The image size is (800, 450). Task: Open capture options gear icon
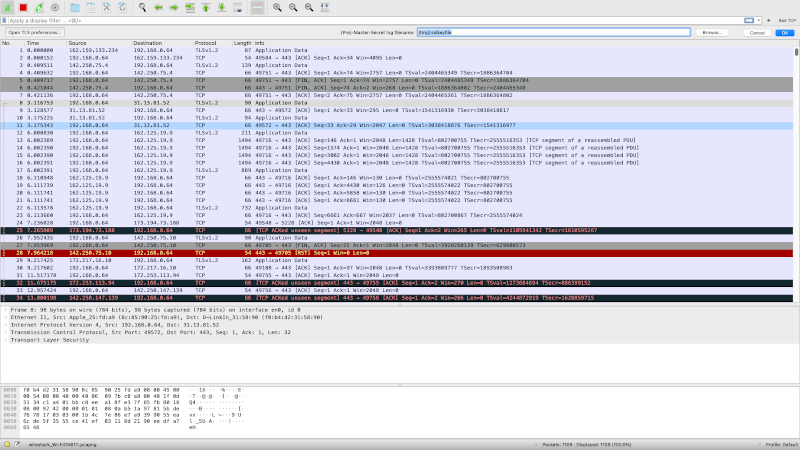[x=55, y=7]
